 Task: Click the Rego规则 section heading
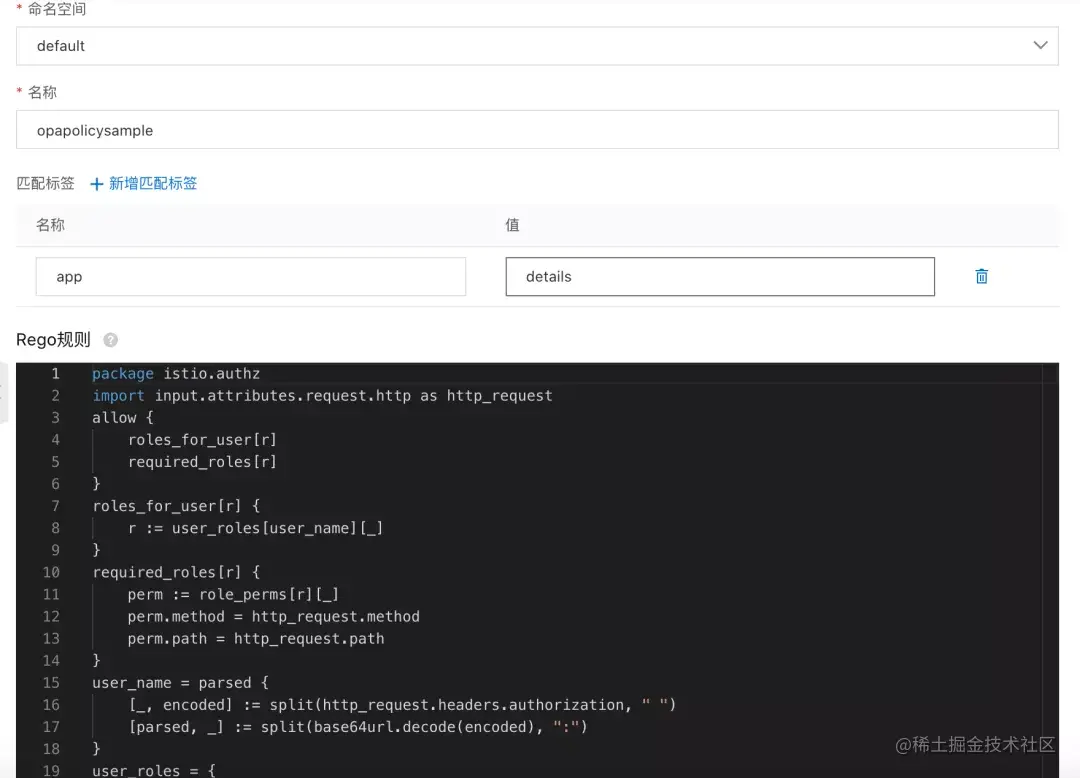(53, 339)
